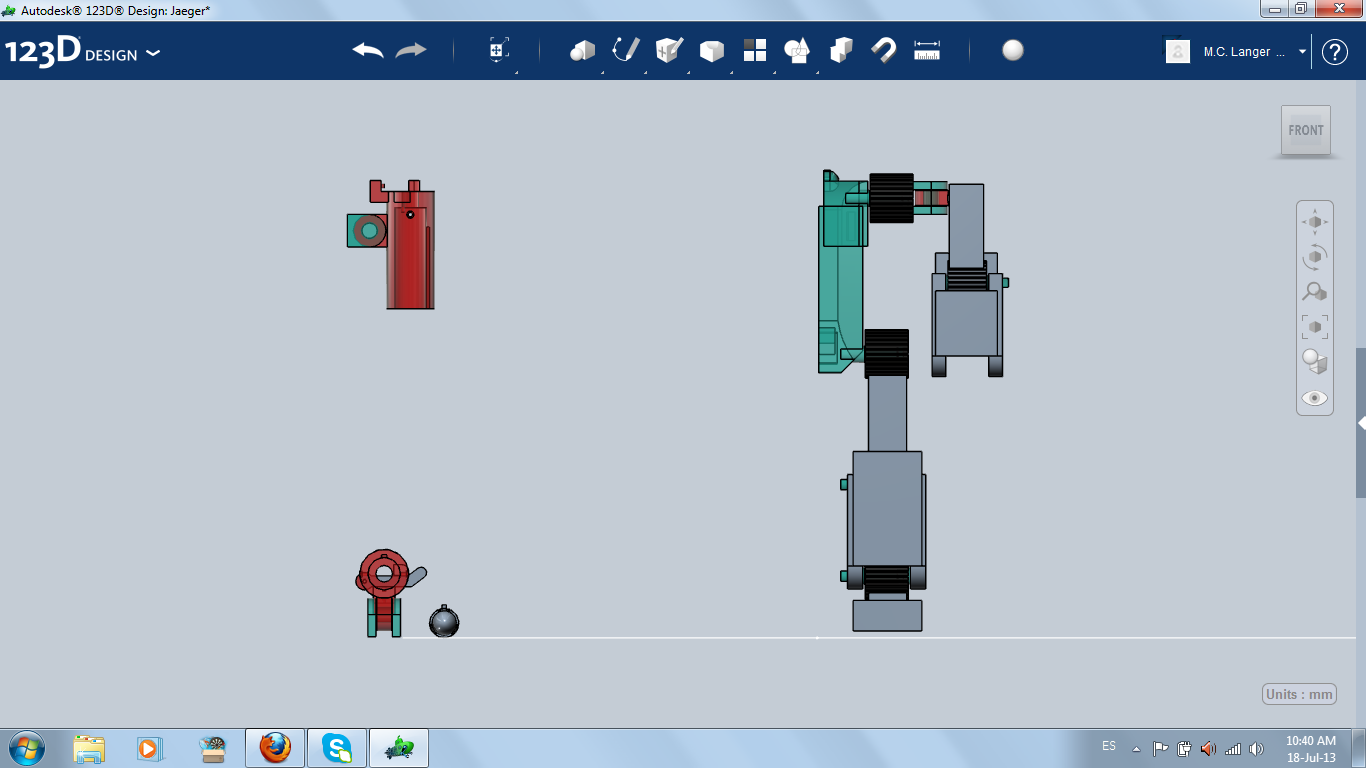The width and height of the screenshot is (1366, 768).
Task: Toggle visibility with the eye icon
Action: coord(1315,398)
